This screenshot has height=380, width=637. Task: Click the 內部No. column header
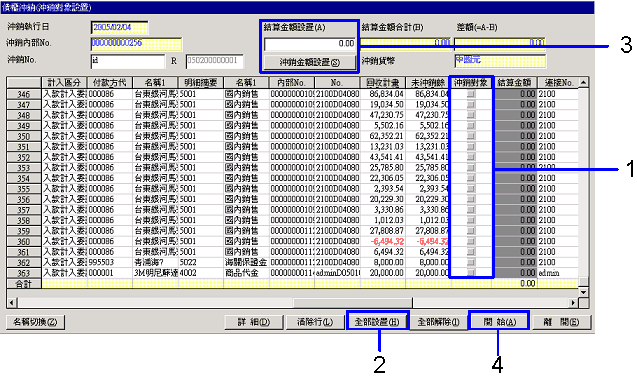point(292,83)
